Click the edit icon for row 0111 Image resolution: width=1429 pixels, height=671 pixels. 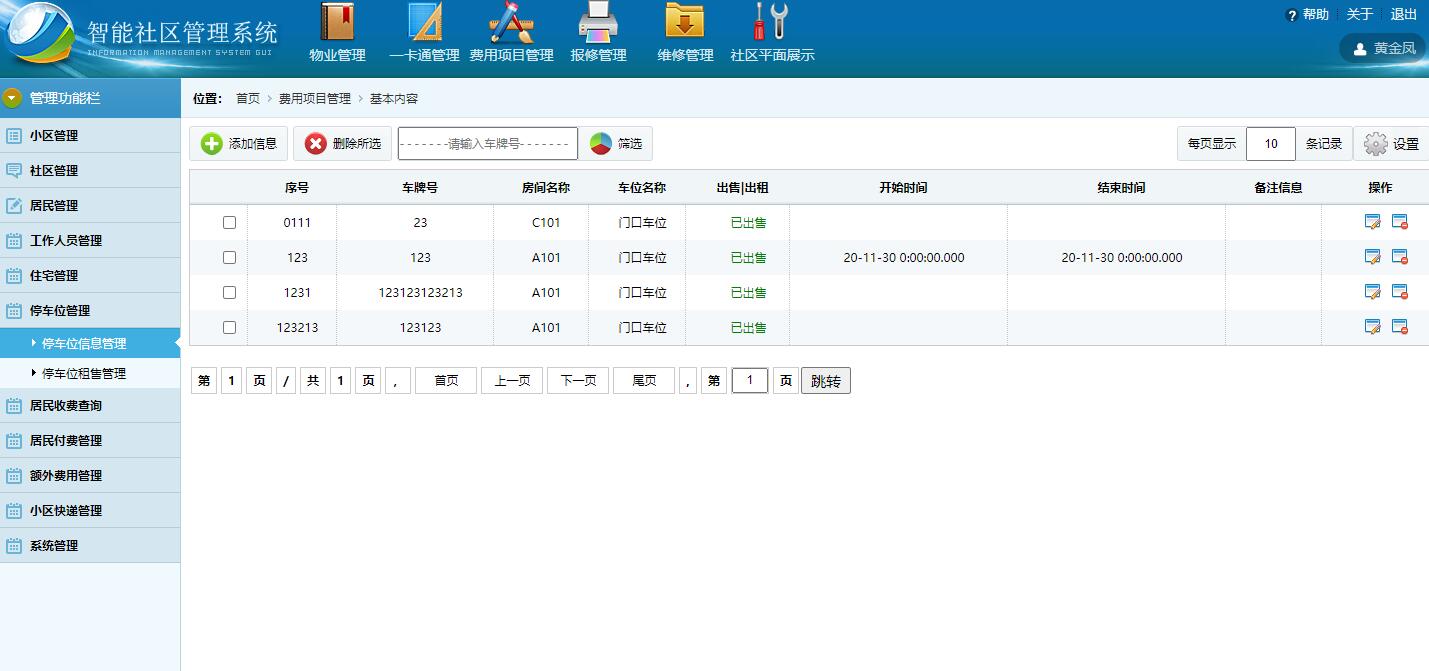pyautogui.click(x=1372, y=222)
